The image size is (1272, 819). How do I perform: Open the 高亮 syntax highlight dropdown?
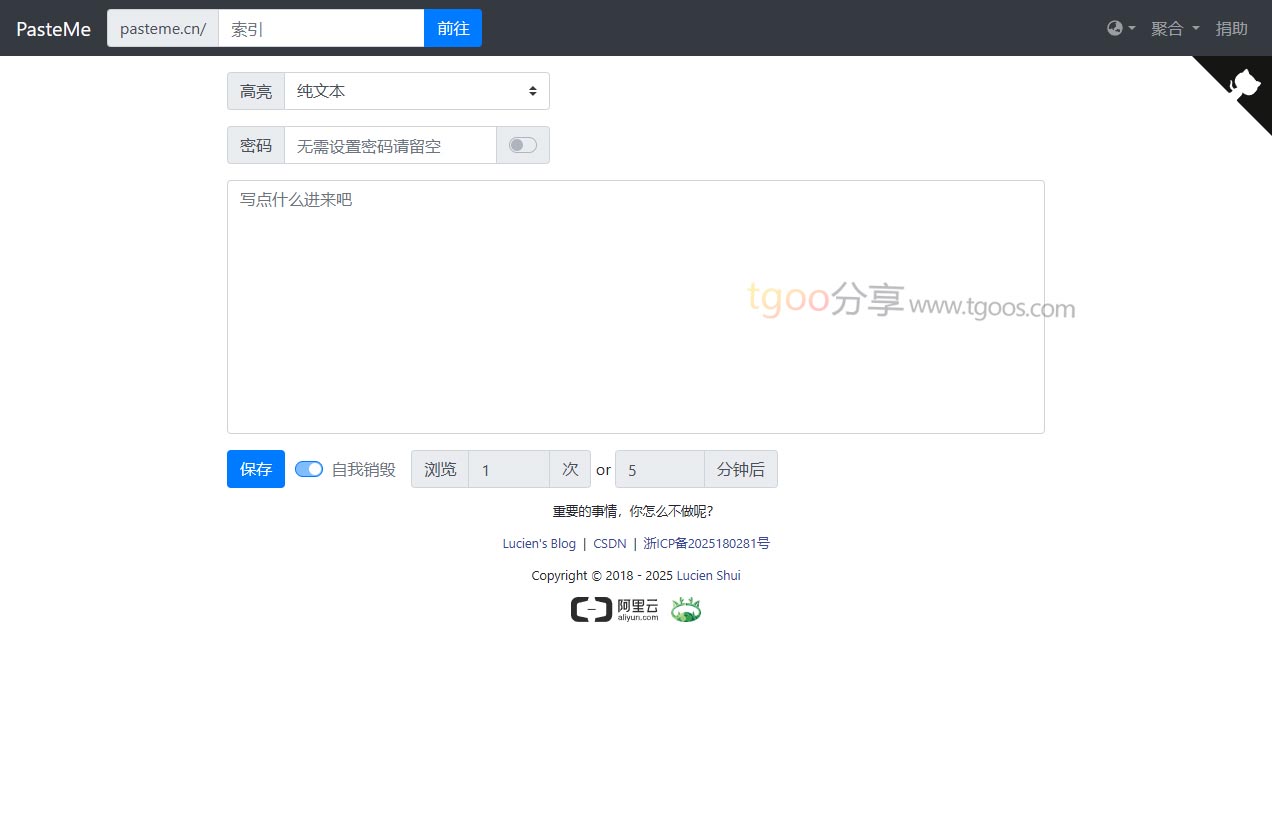click(416, 91)
